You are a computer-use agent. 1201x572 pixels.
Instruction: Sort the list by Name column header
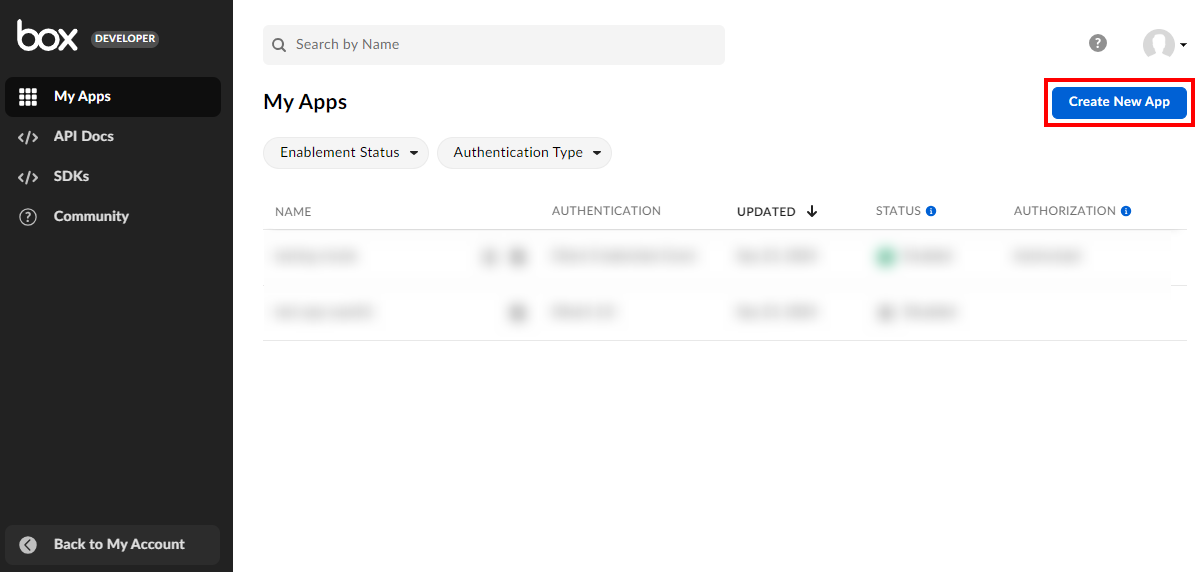click(293, 211)
